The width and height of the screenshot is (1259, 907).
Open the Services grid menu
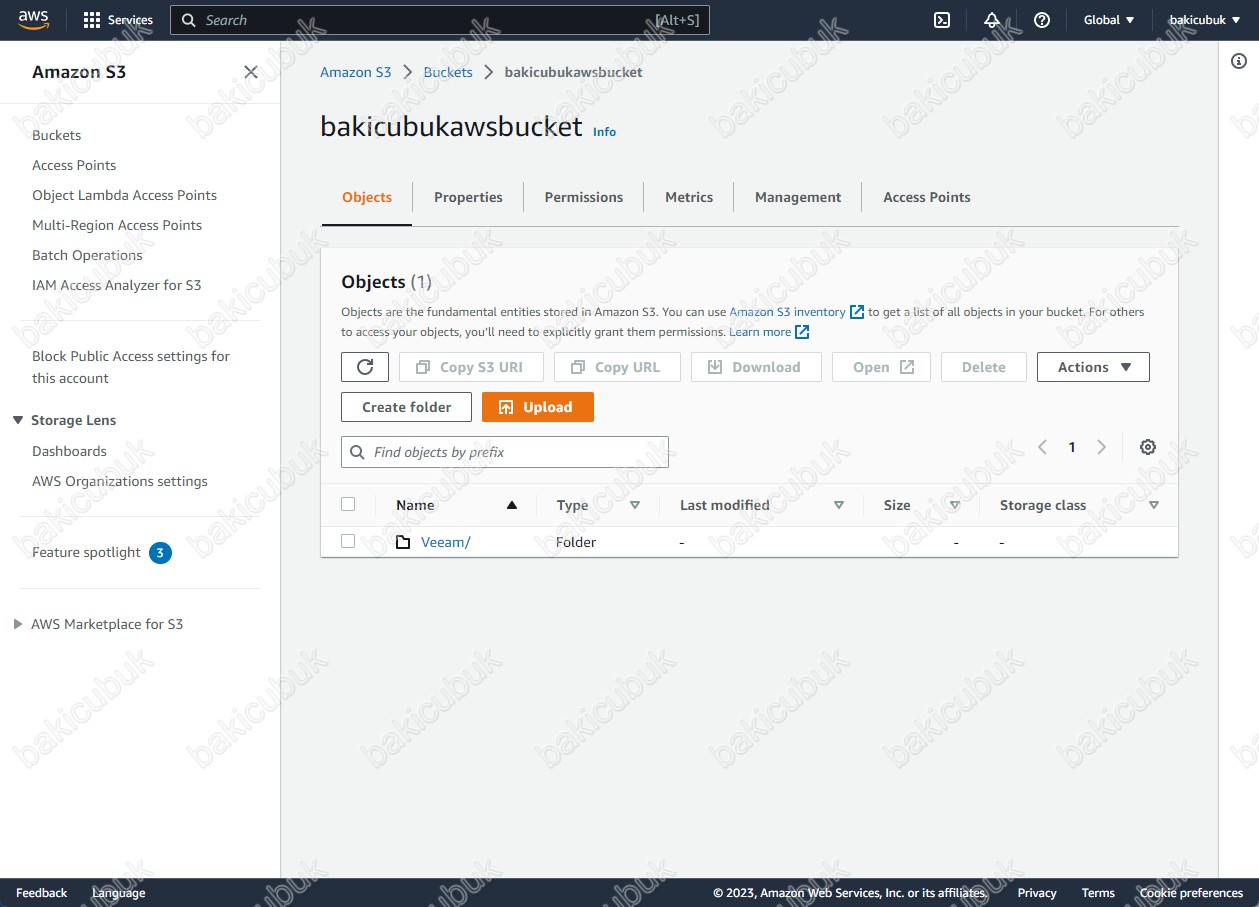pyautogui.click(x=118, y=20)
